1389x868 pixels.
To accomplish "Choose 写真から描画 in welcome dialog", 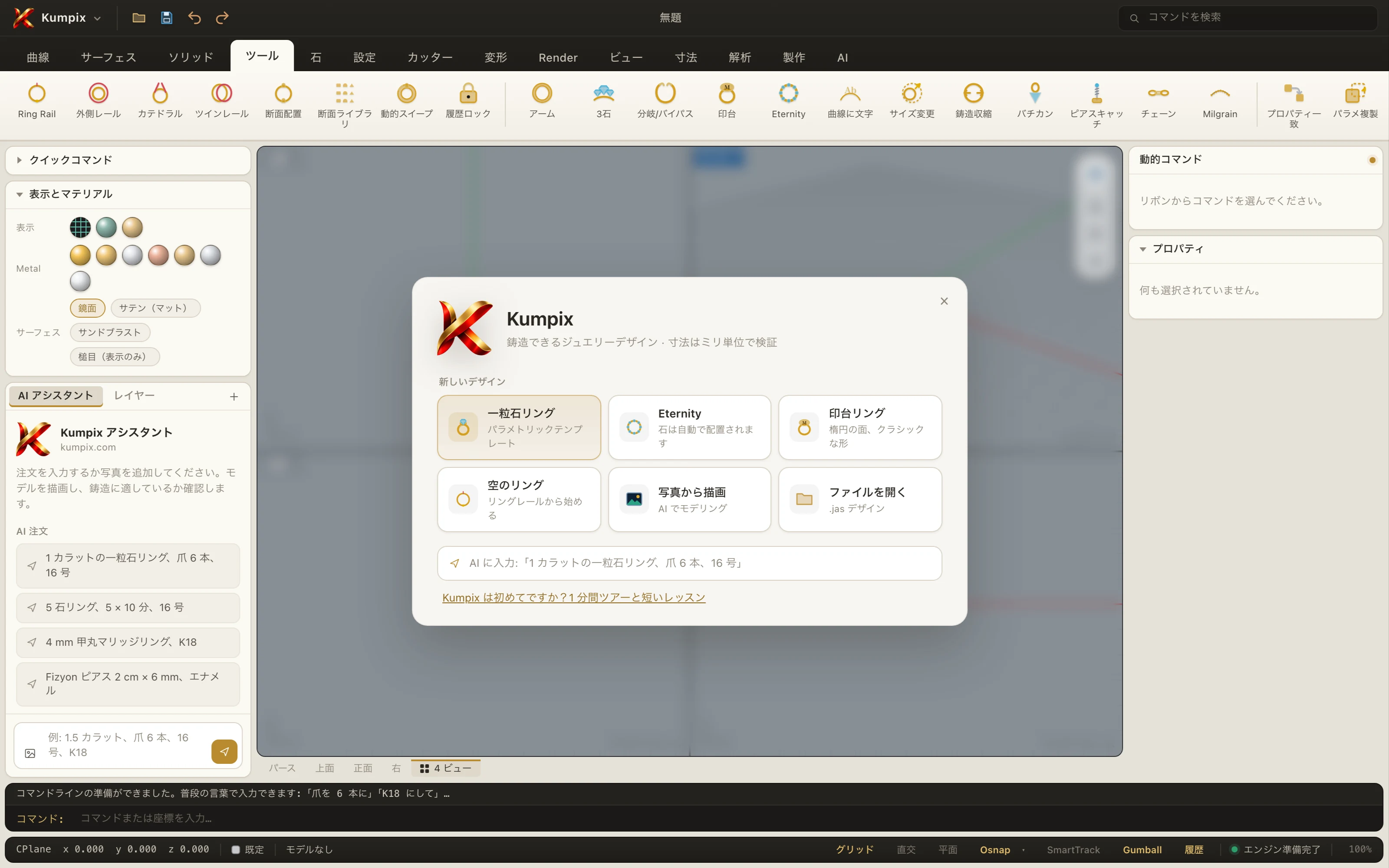I will tap(689, 499).
